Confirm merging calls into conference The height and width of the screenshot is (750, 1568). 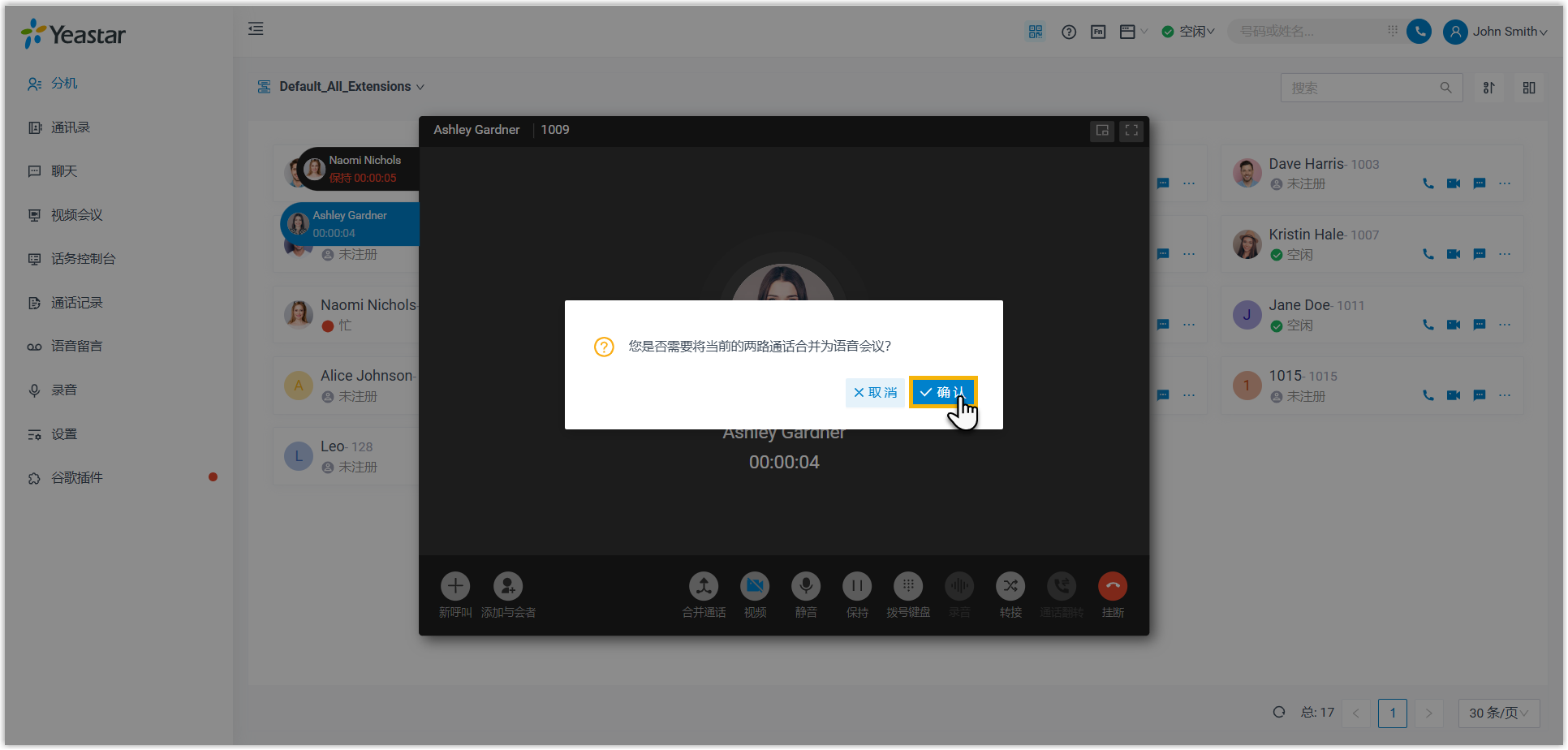tap(942, 393)
